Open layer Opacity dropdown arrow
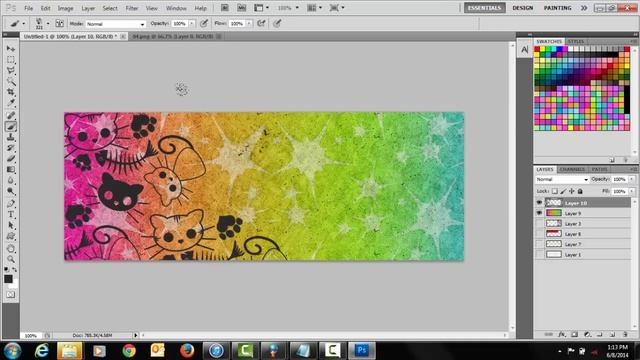This screenshot has width=640, height=360. pos(631,180)
